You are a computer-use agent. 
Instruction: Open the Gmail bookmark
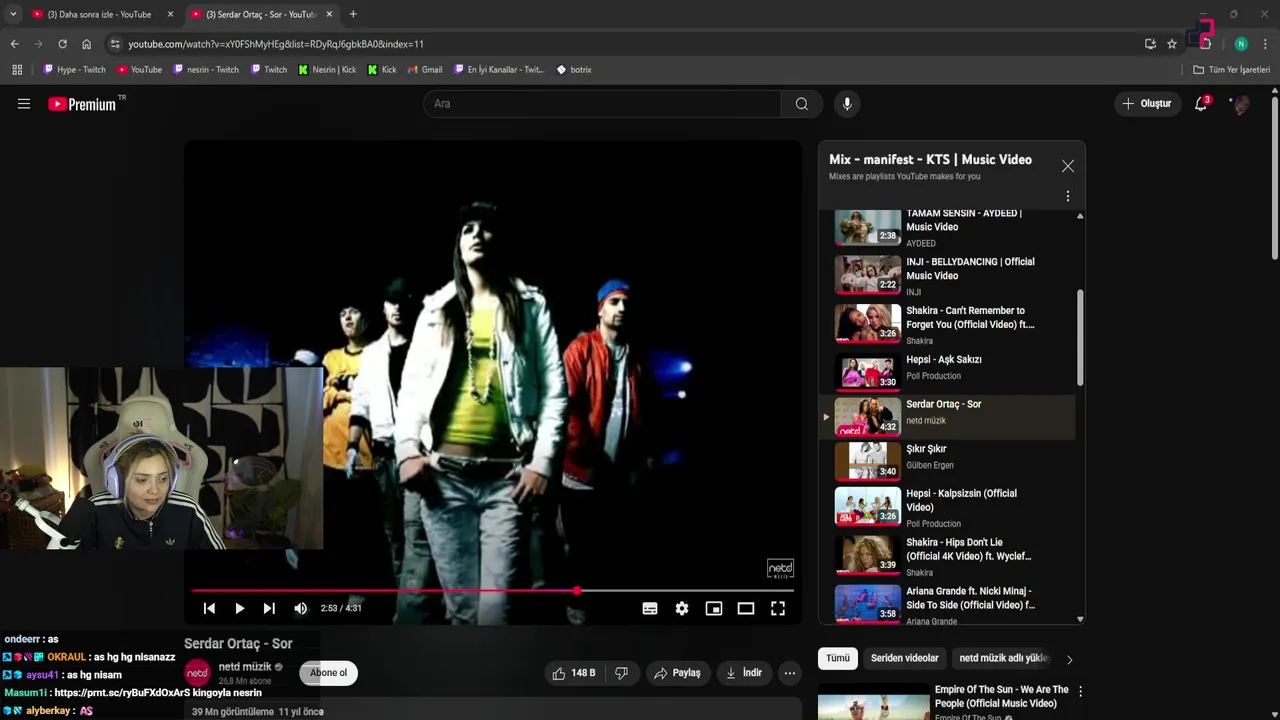tap(425, 70)
